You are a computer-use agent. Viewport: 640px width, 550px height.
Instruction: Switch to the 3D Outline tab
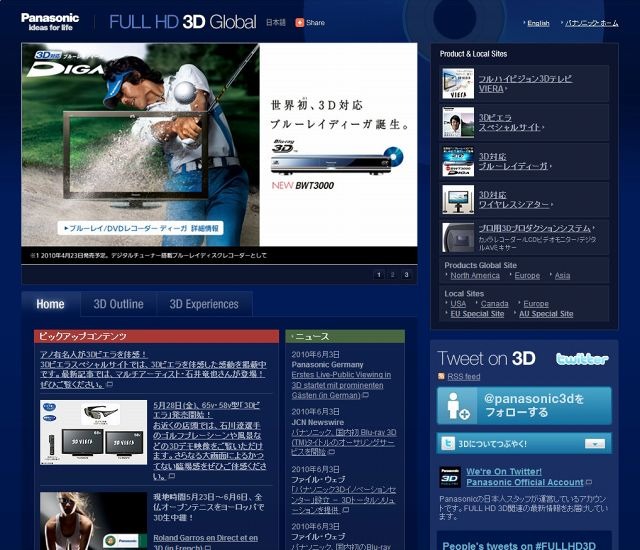(118, 304)
